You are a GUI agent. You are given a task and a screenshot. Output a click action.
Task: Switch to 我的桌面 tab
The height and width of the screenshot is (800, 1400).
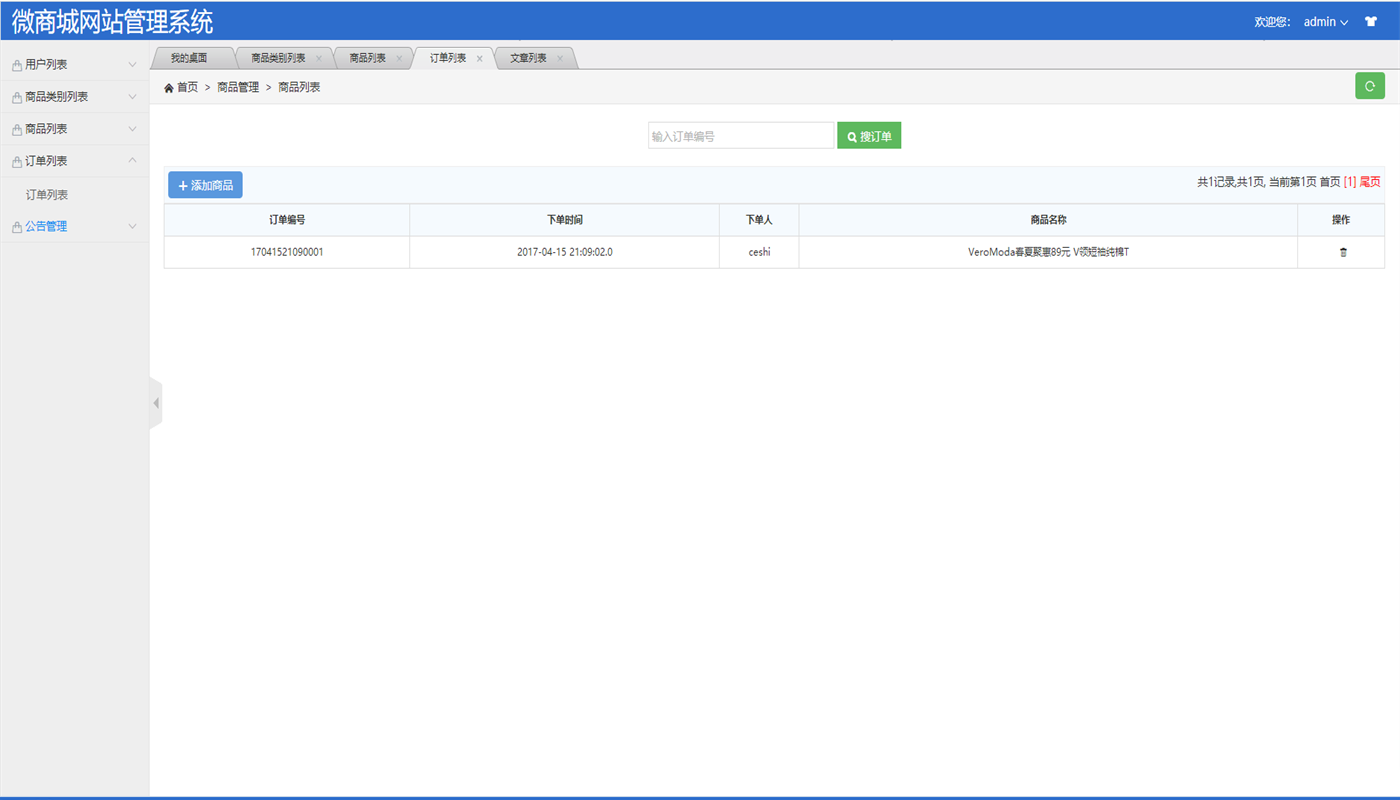click(x=189, y=58)
